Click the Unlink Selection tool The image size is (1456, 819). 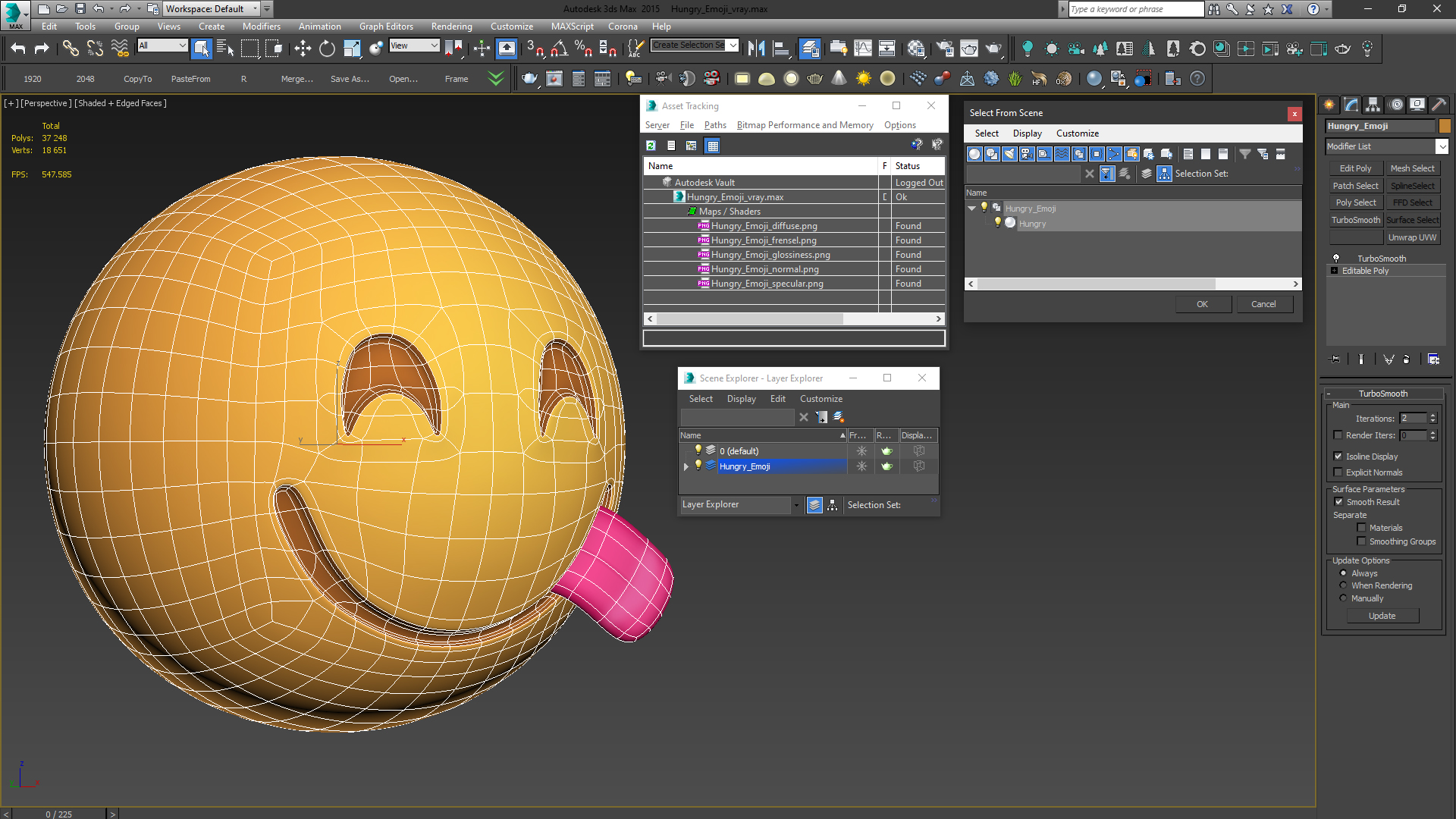click(95, 49)
